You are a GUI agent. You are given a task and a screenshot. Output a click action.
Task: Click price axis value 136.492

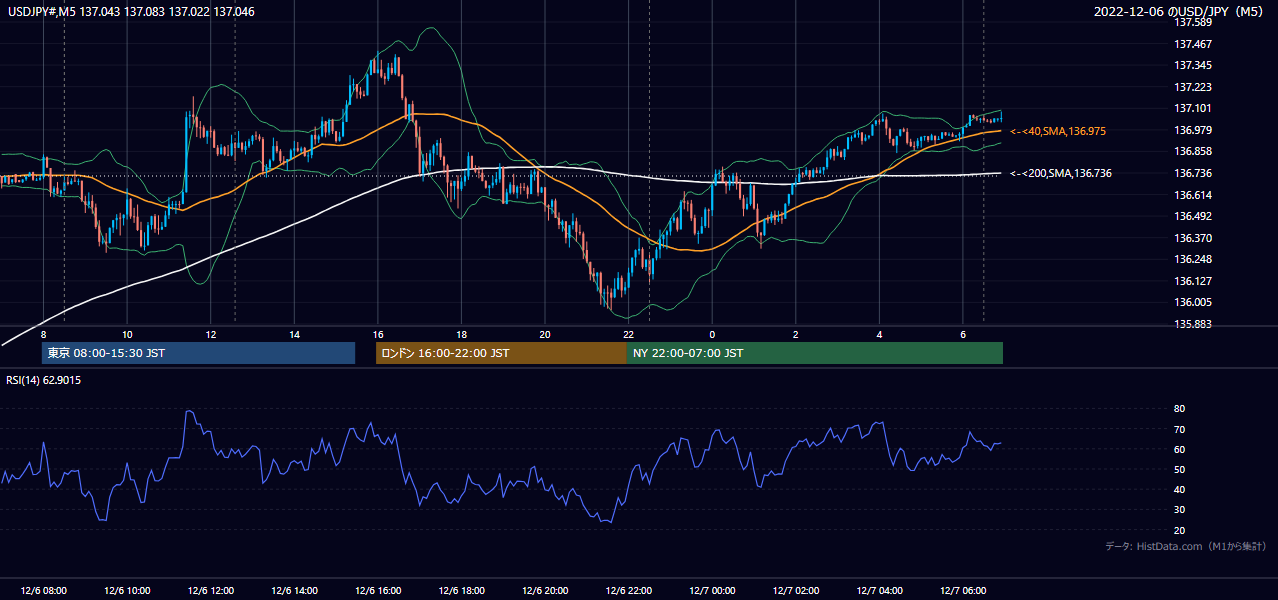1193,216
